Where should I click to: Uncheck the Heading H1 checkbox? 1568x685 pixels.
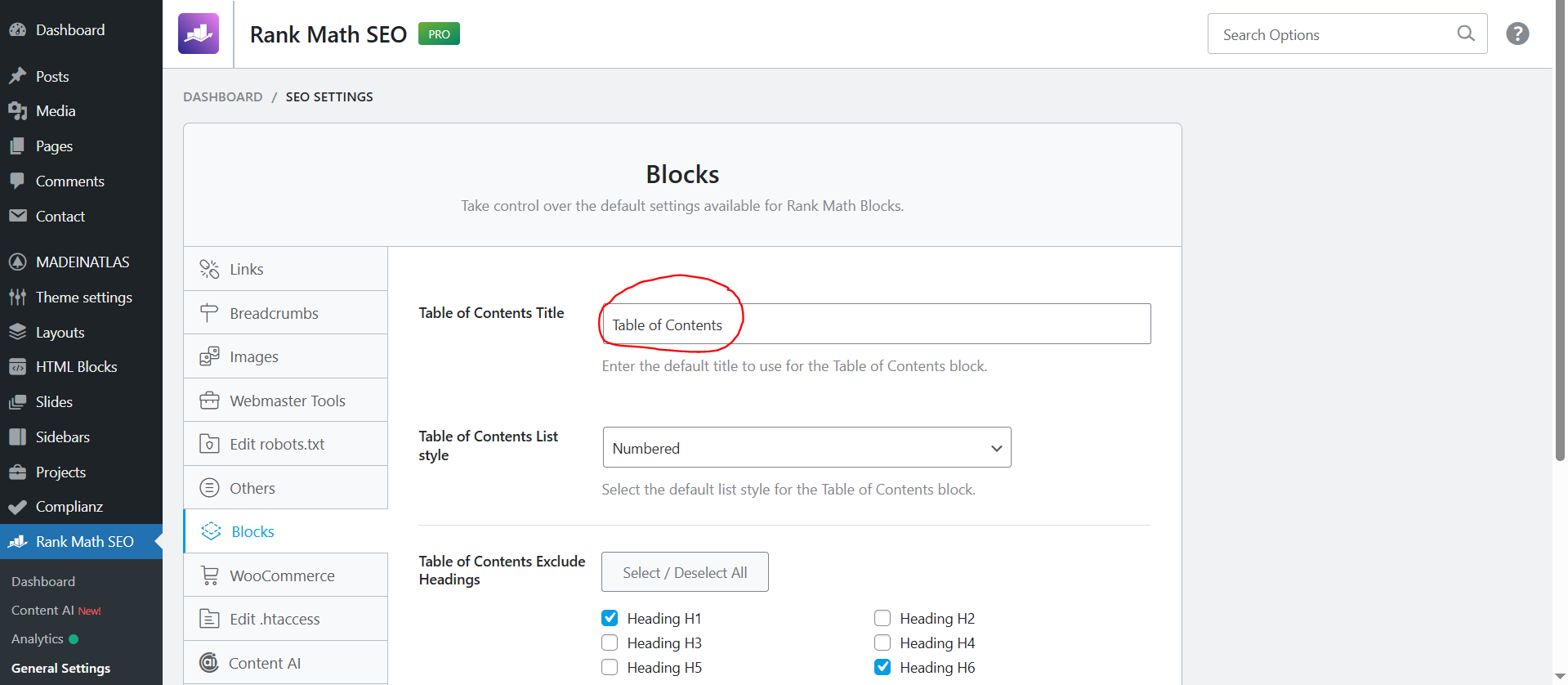pyautogui.click(x=610, y=618)
